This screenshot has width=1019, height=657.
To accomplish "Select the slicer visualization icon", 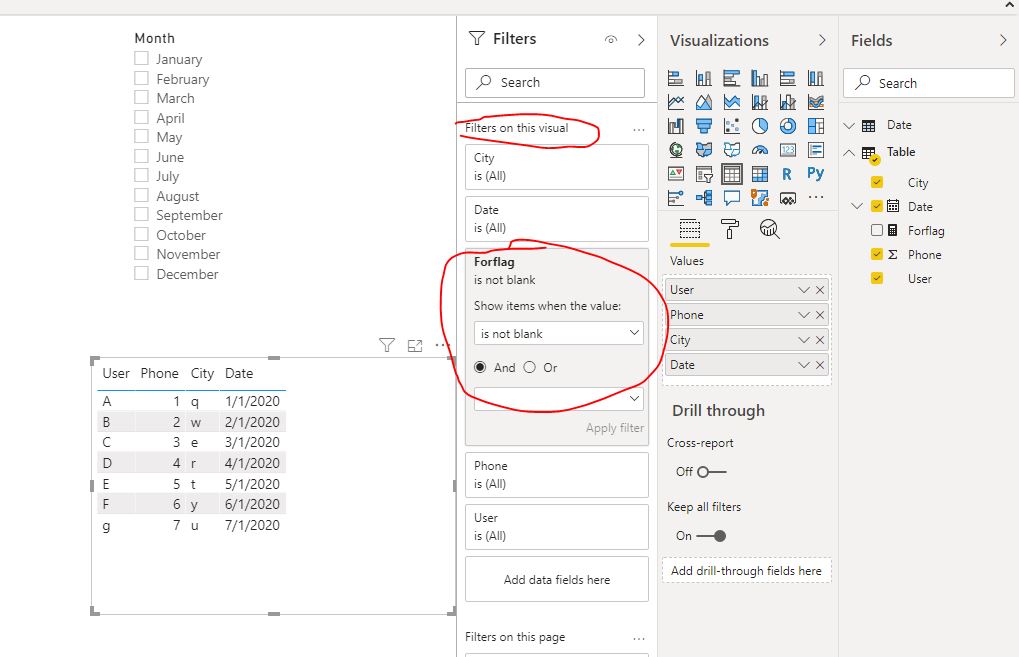I will [704, 174].
